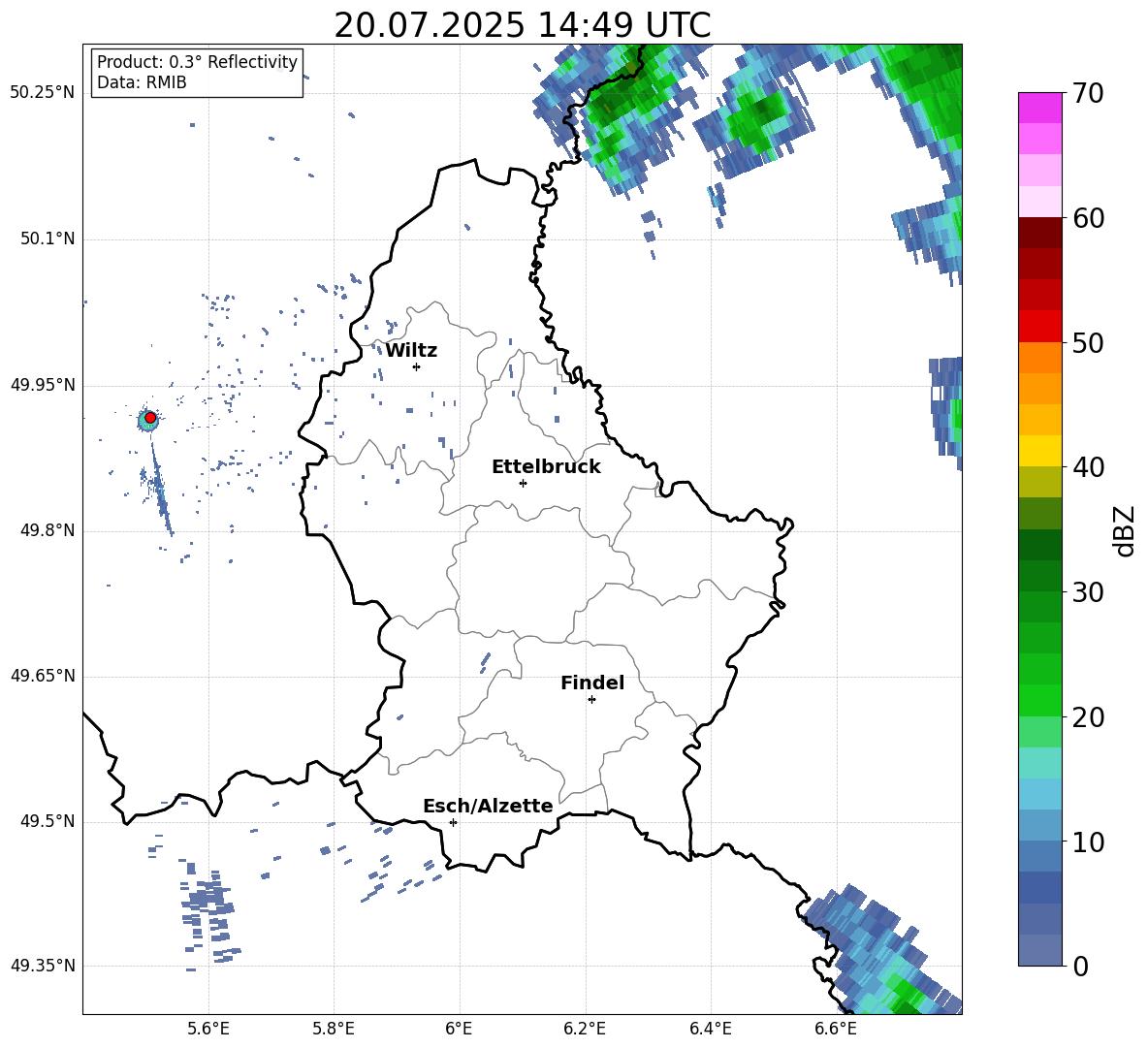Click the 49.95°N latitude label
The height and width of the screenshot is (1048, 1148).
tap(43, 385)
